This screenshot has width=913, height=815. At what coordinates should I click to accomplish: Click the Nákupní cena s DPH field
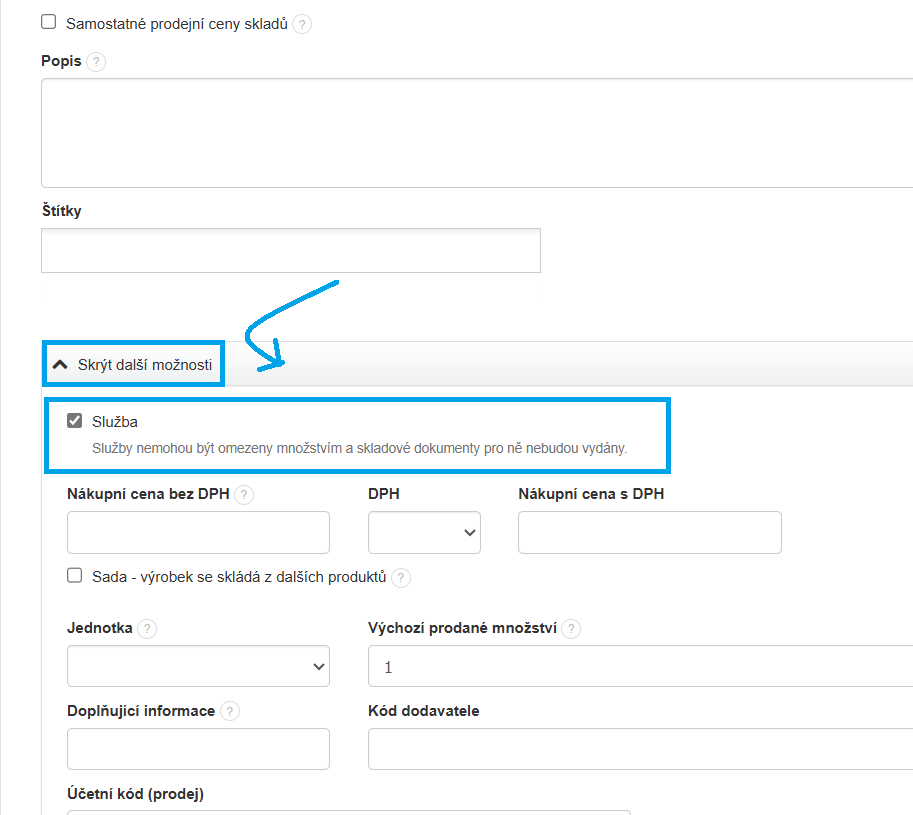pyautogui.click(x=649, y=533)
